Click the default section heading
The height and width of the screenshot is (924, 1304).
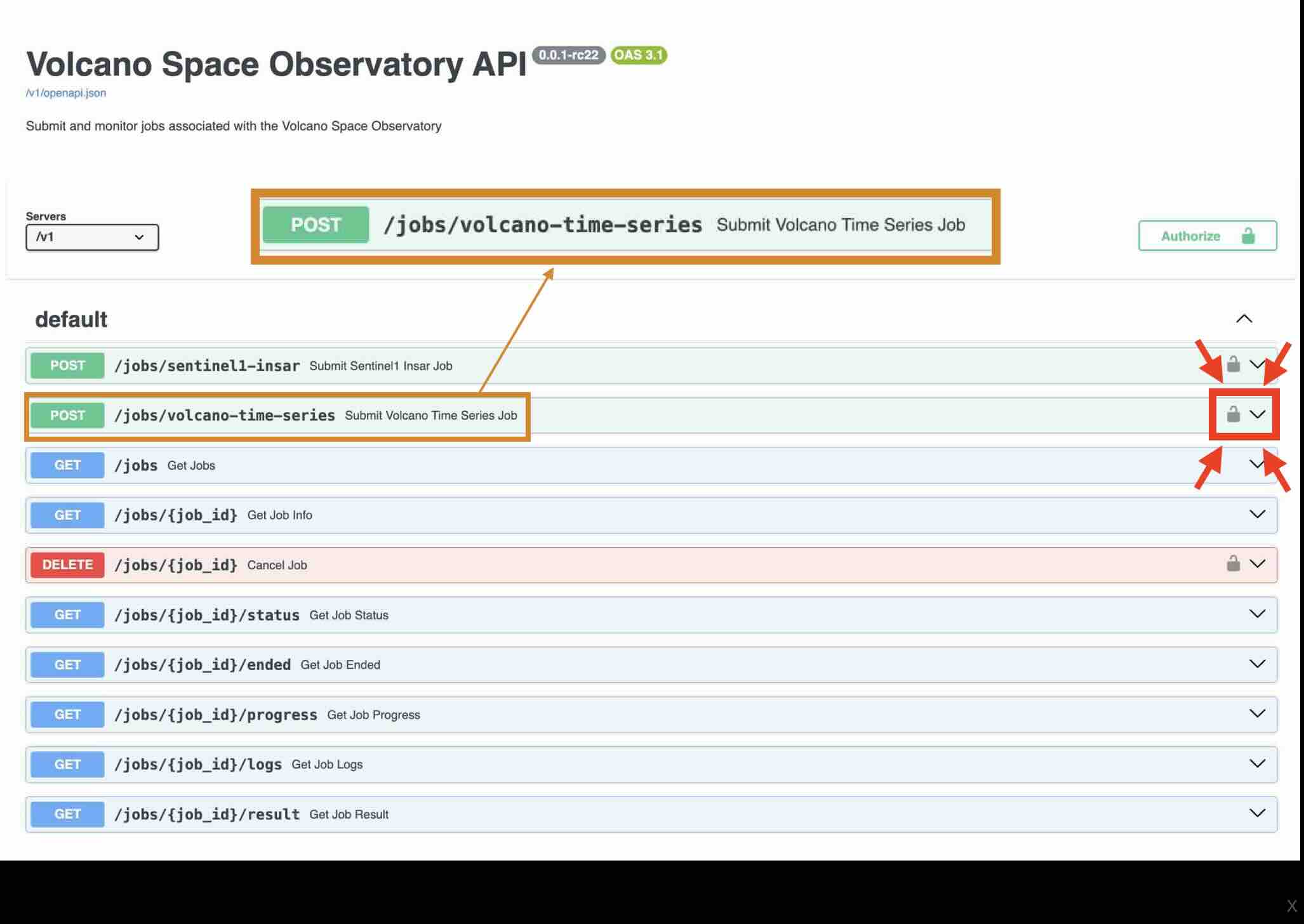pos(71,319)
